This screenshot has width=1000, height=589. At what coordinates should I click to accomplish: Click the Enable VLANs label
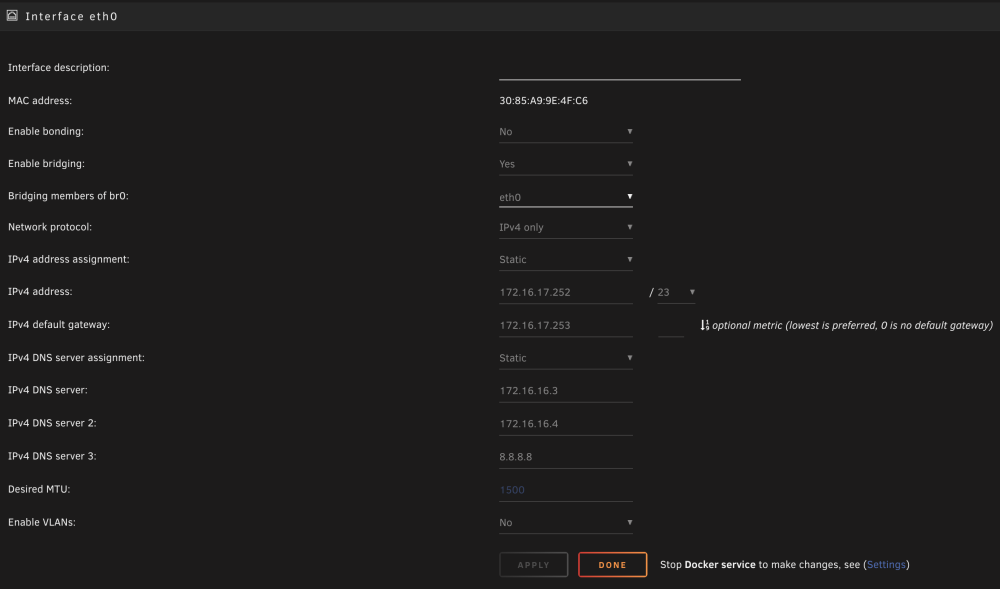[41, 522]
